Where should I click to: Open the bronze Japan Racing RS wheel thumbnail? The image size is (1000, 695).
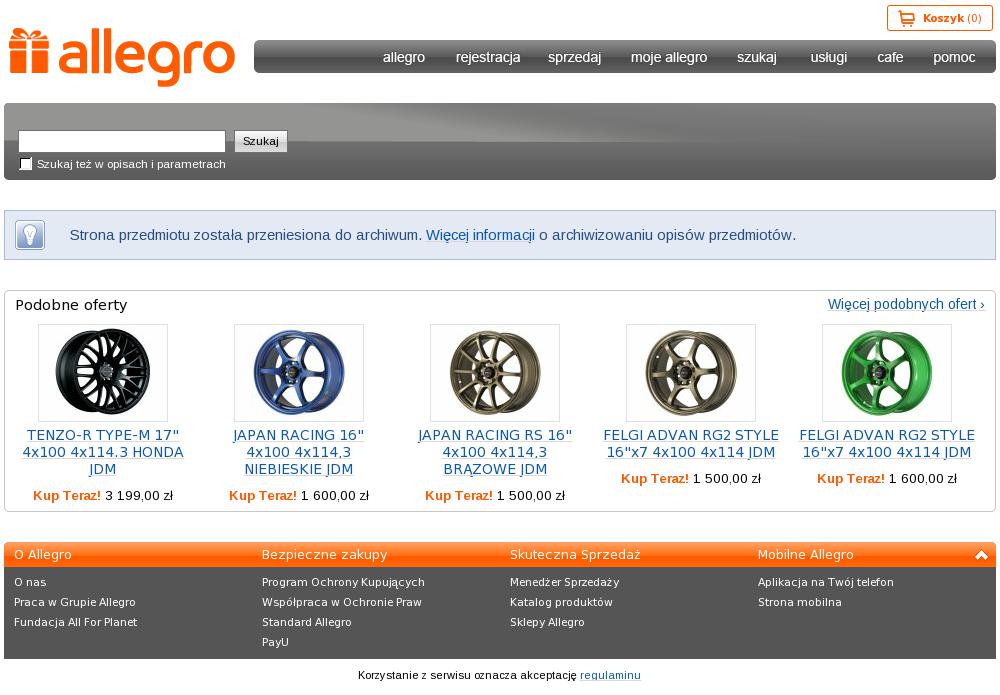(x=495, y=372)
